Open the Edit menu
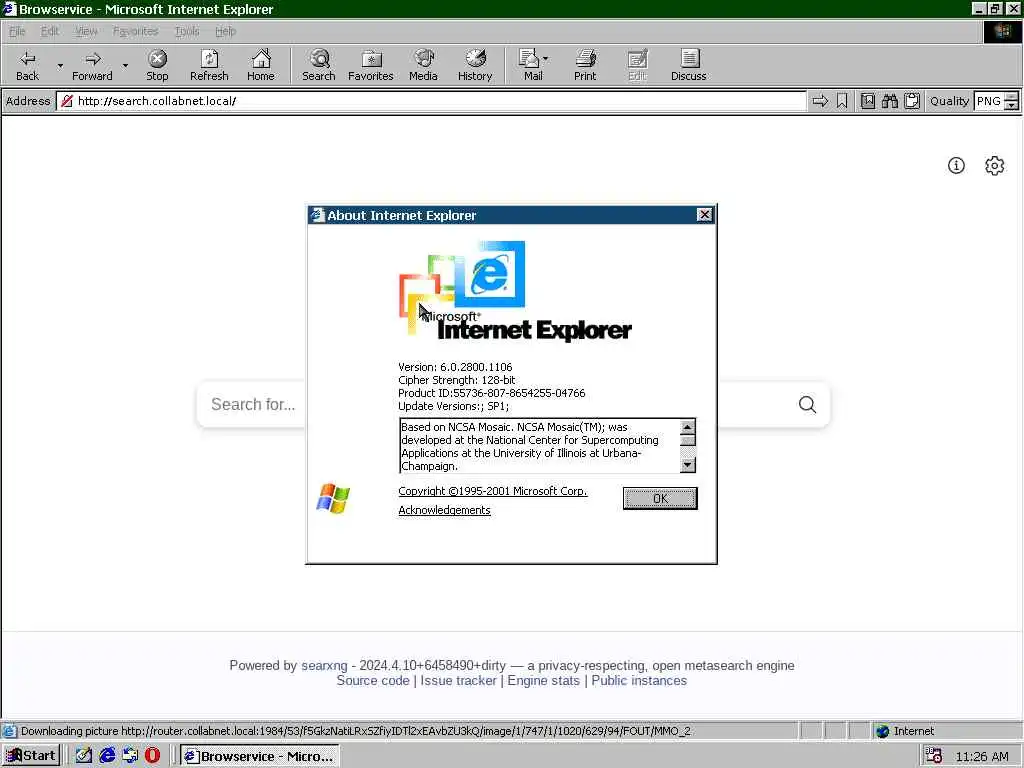 coord(50,31)
